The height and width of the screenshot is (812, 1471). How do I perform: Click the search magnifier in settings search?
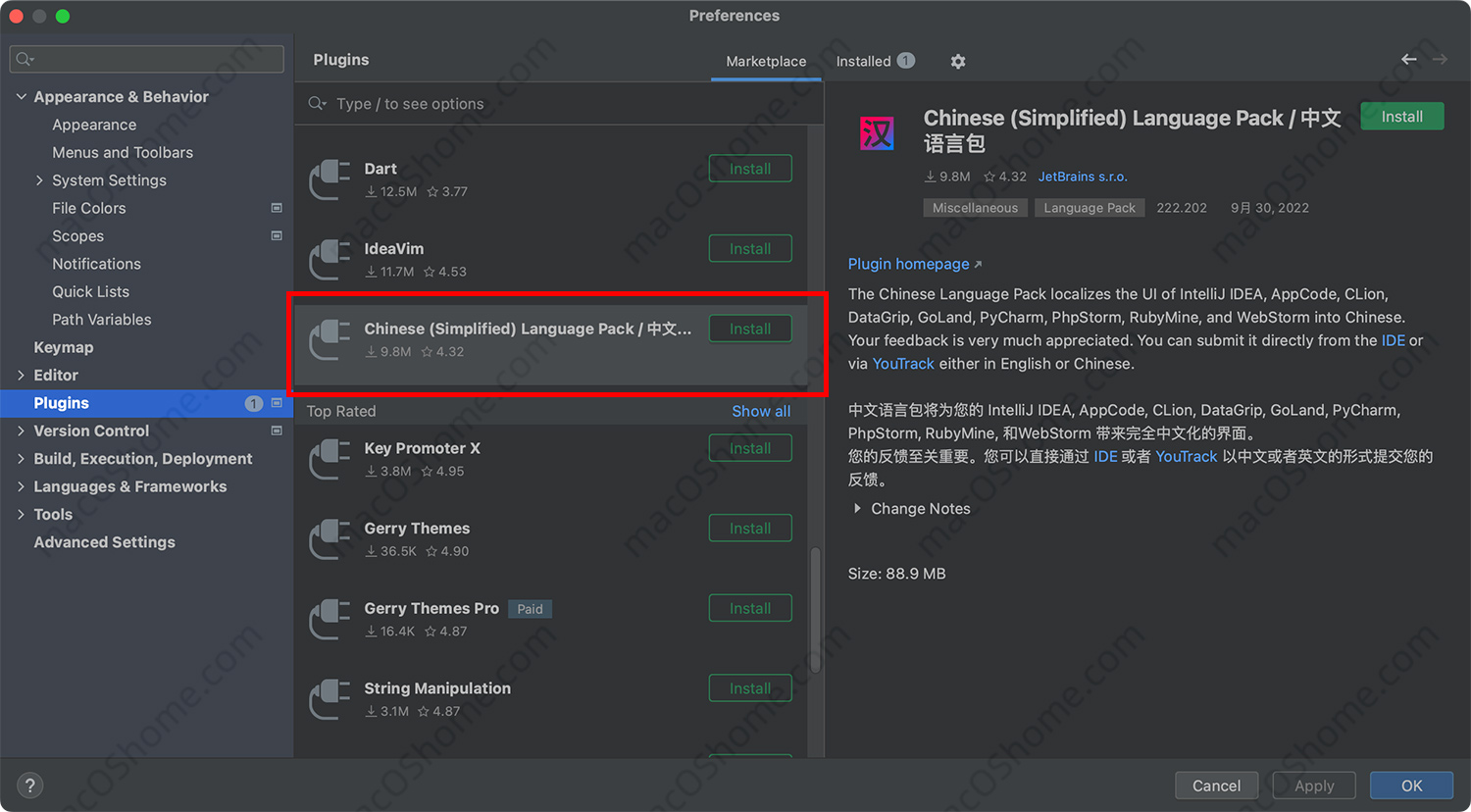pos(25,60)
